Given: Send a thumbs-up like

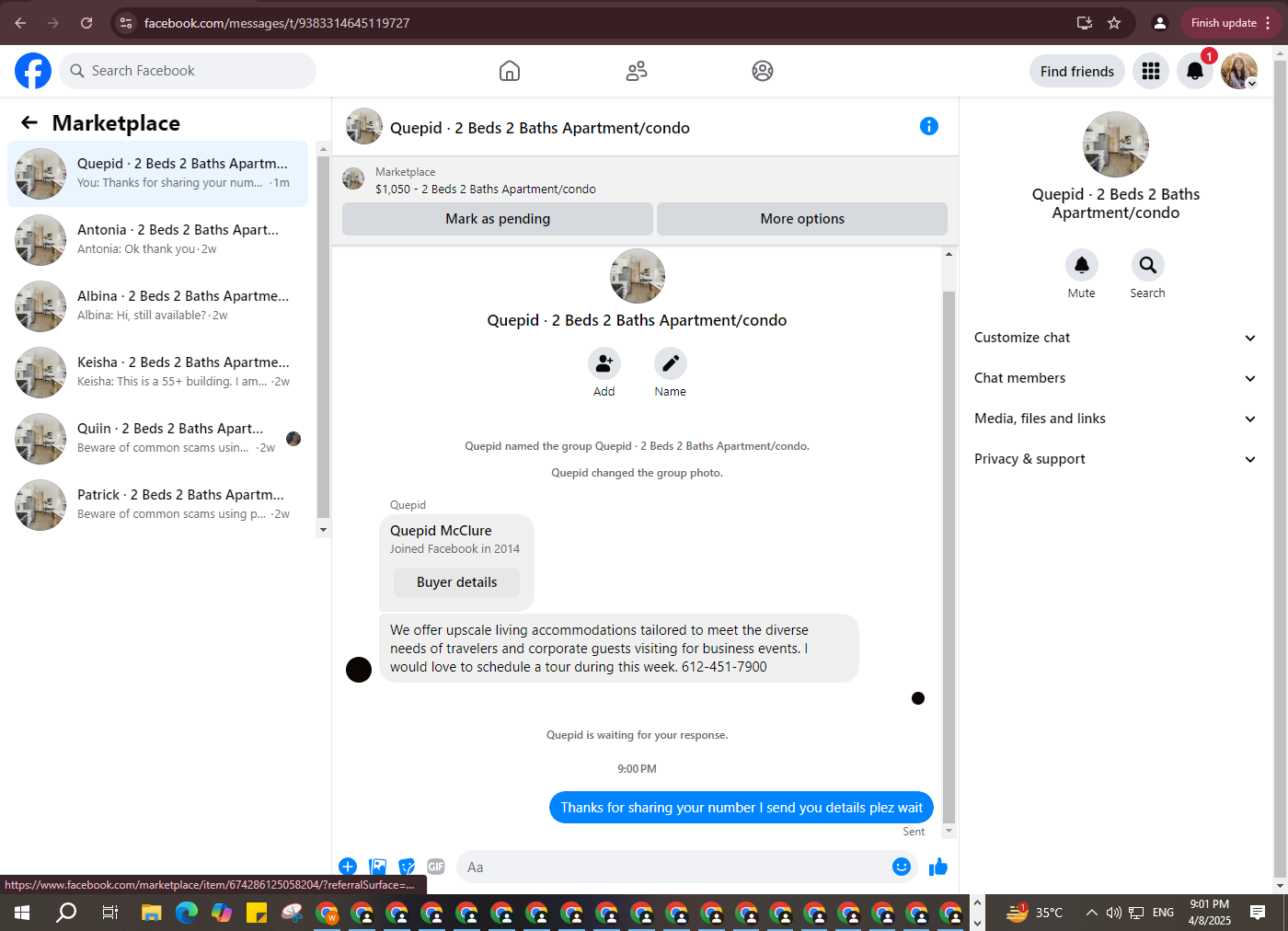Looking at the screenshot, I should (x=938, y=867).
